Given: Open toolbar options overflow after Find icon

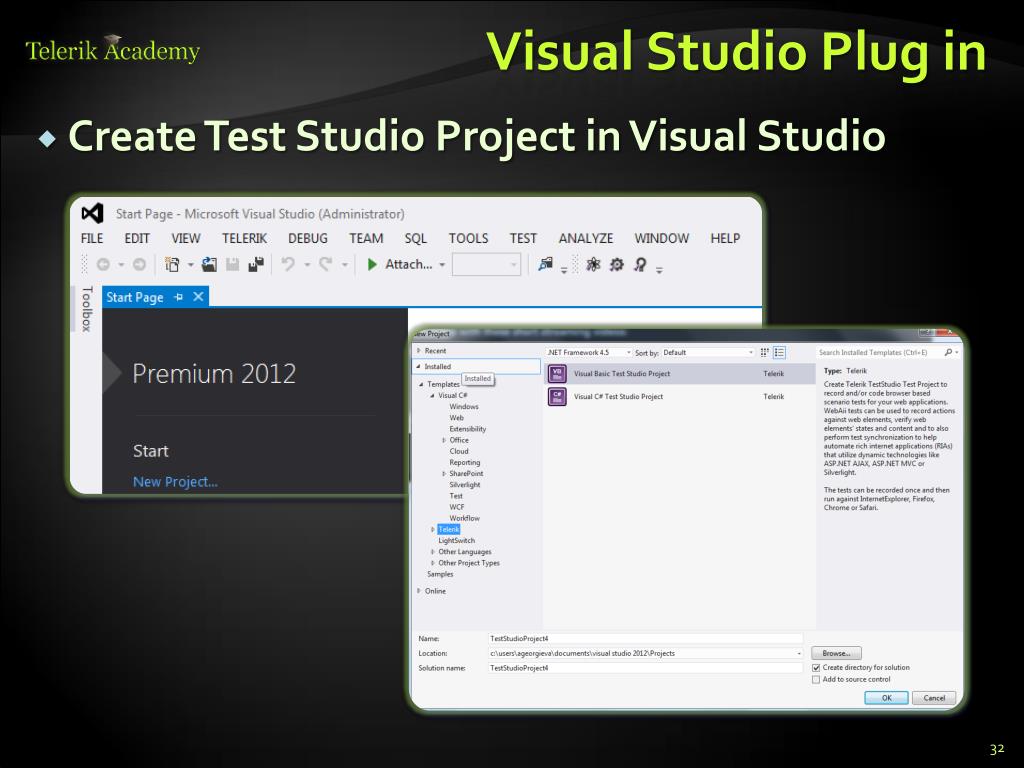Looking at the screenshot, I should [564, 270].
